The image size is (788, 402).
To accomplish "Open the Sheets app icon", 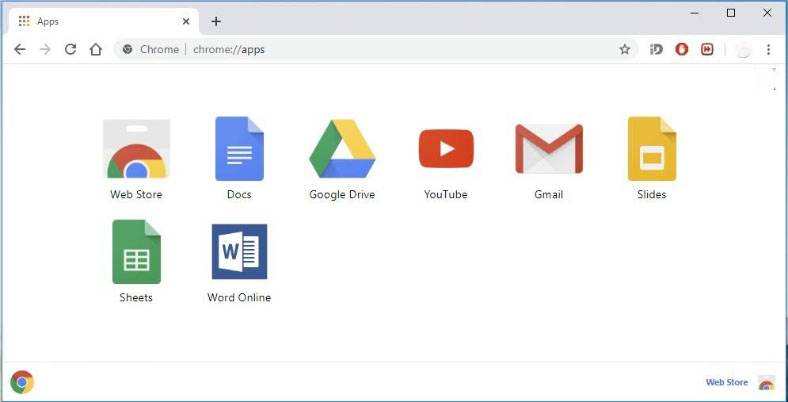I will coord(136,252).
